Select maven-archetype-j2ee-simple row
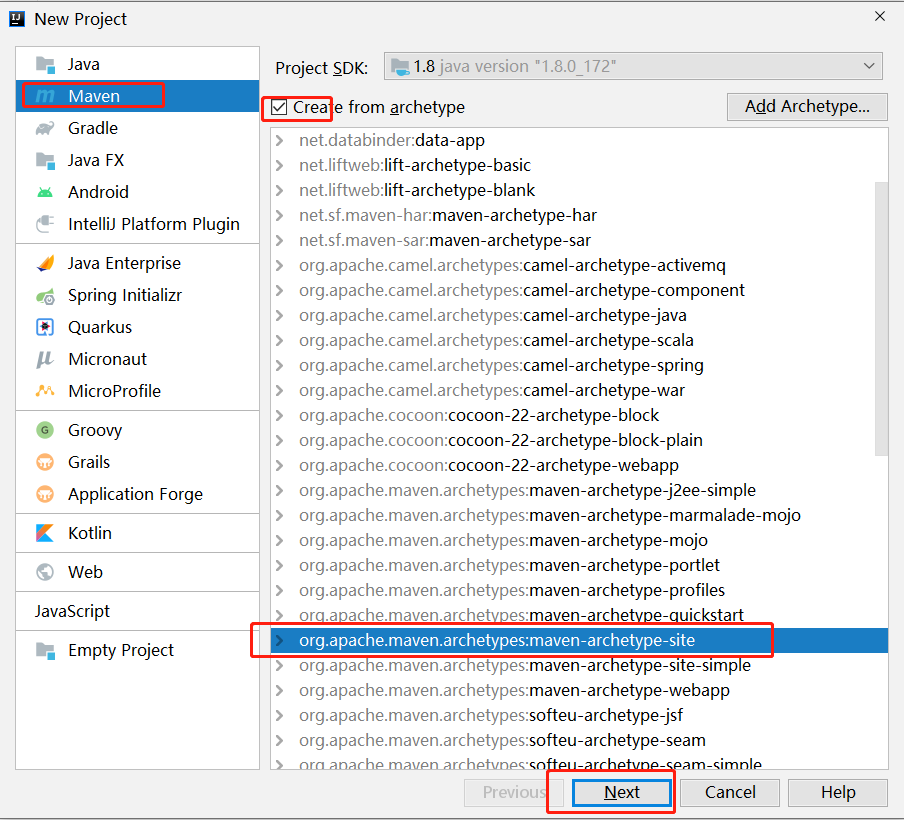 point(579,490)
